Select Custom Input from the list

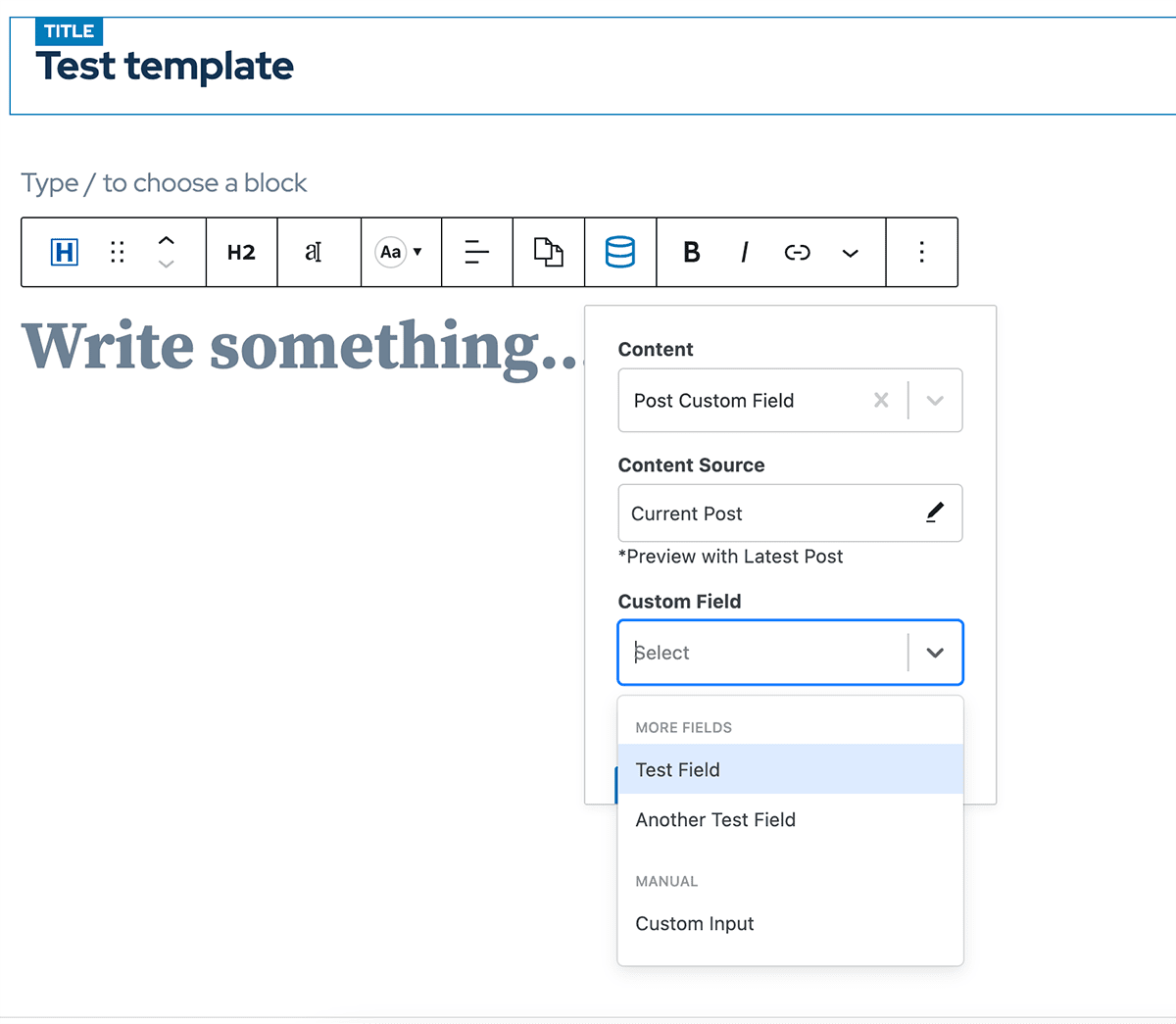pyautogui.click(x=695, y=924)
